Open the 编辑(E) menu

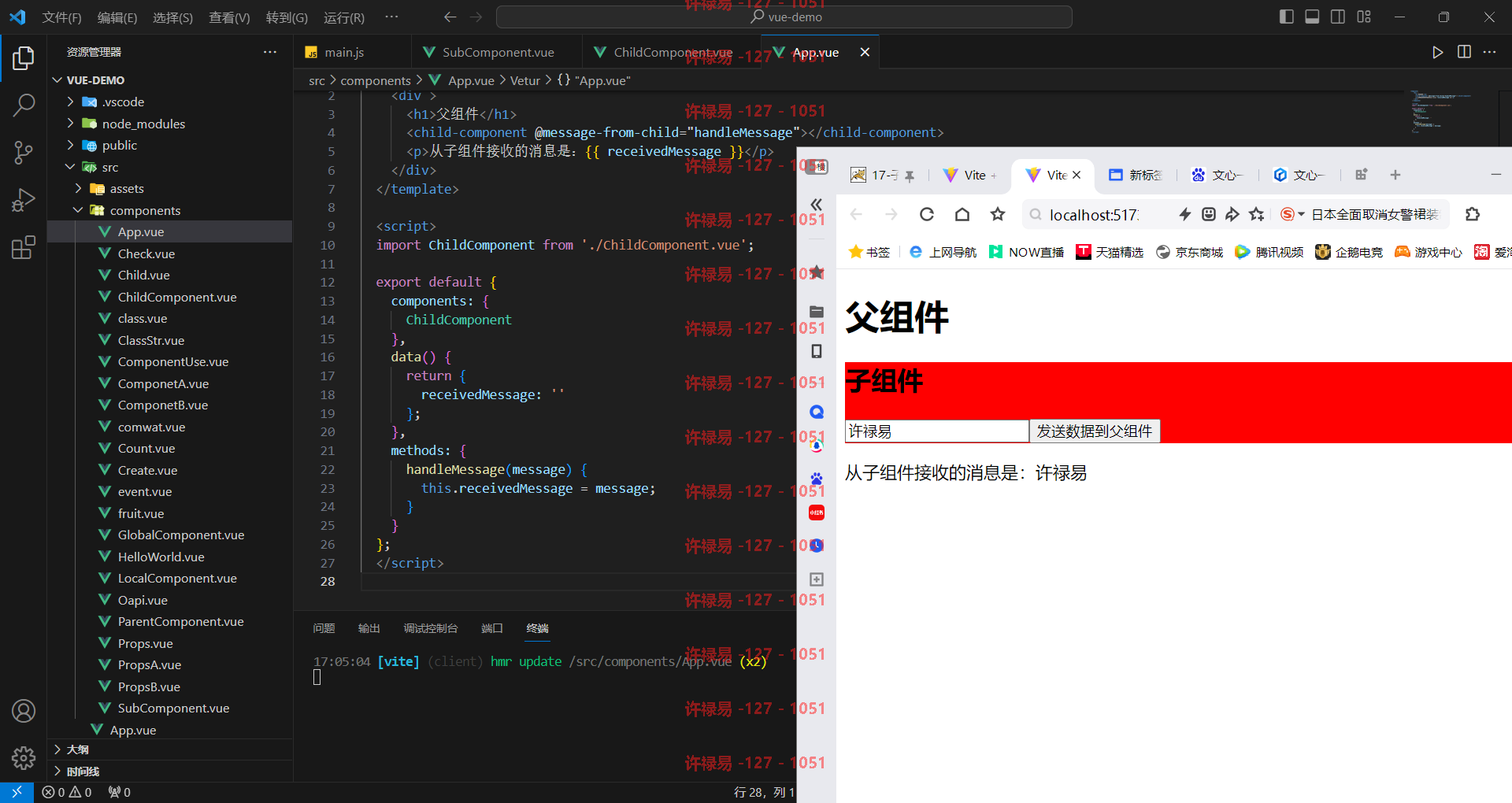(x=117, y=17)
